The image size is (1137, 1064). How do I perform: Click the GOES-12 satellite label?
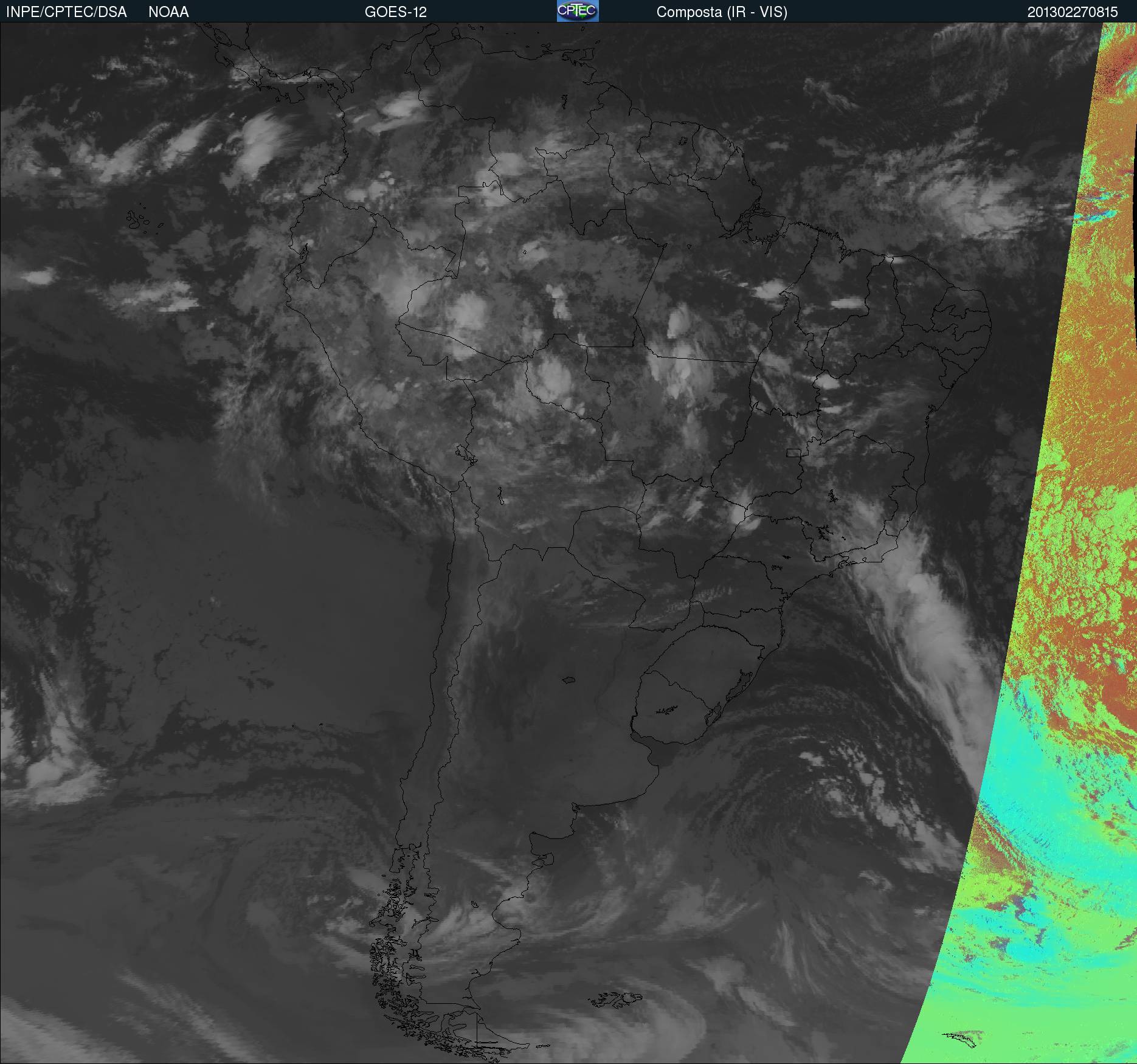396,12
